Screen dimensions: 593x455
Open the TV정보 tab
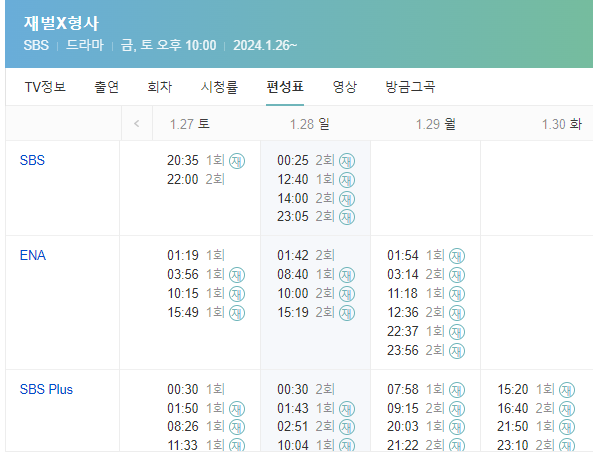coord(45,87)
